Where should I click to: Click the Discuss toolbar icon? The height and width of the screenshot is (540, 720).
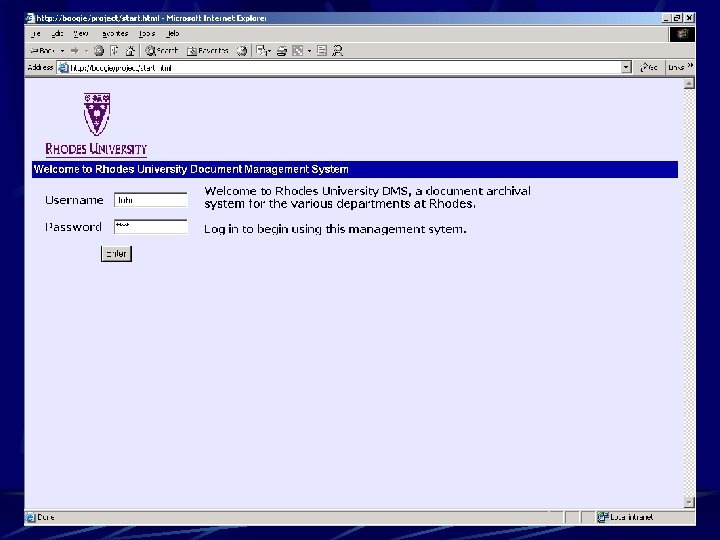[322, 51]
